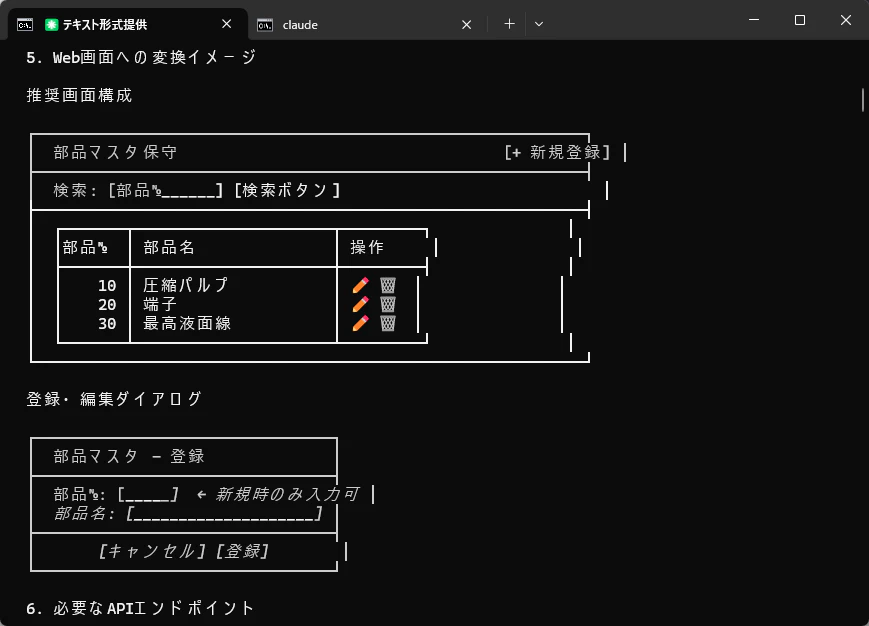Viewport: 869px width, 626px height.
Task: Click the 最高液面線 cell text
Action: (187, 322)
